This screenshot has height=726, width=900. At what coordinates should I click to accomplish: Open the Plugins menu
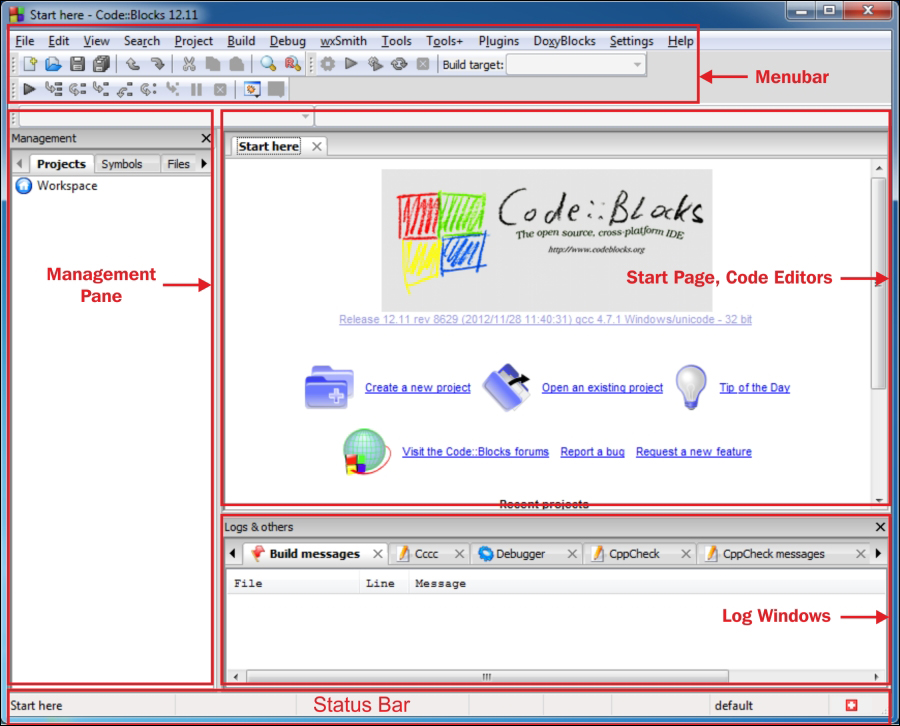[499, 41]
